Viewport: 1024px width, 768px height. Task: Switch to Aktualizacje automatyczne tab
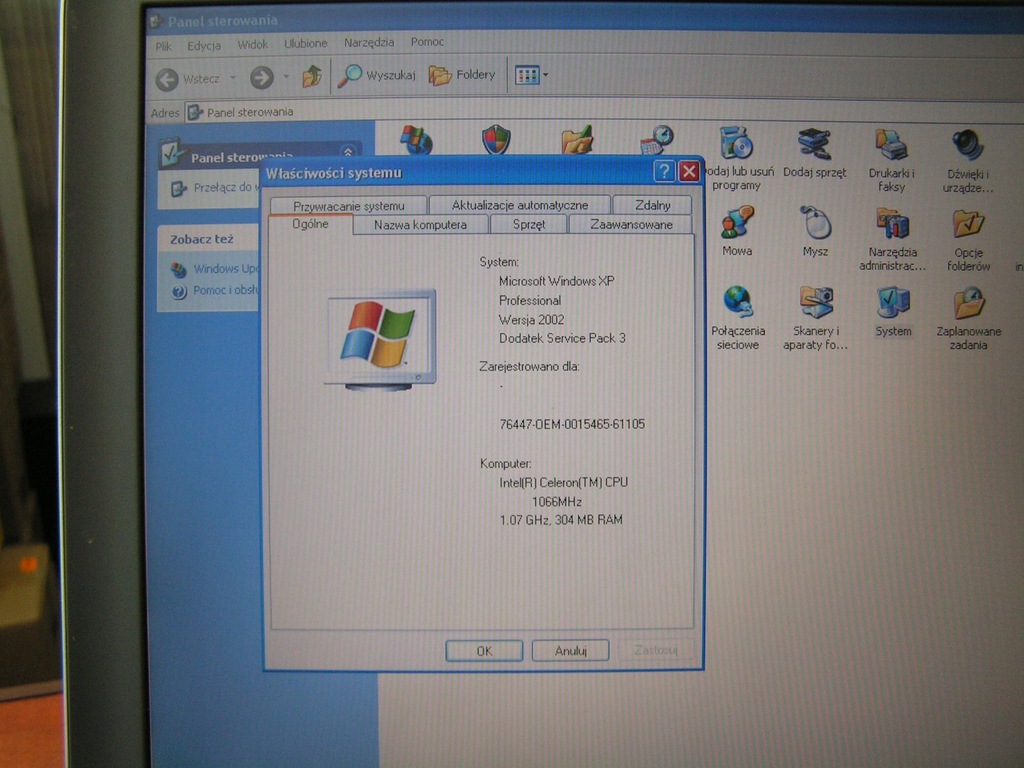(x=520, y=205)
